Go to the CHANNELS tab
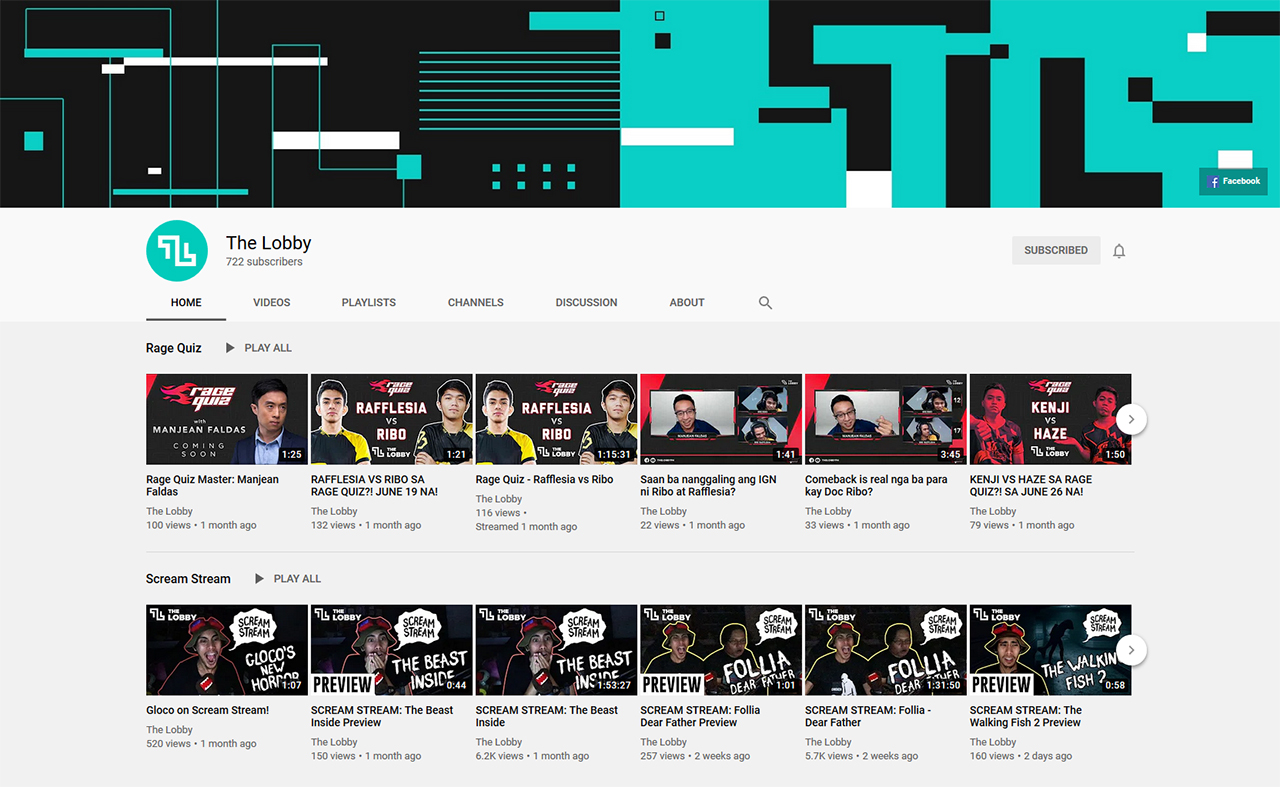This screenshot has width=1280, height=787. pos(476,302)
